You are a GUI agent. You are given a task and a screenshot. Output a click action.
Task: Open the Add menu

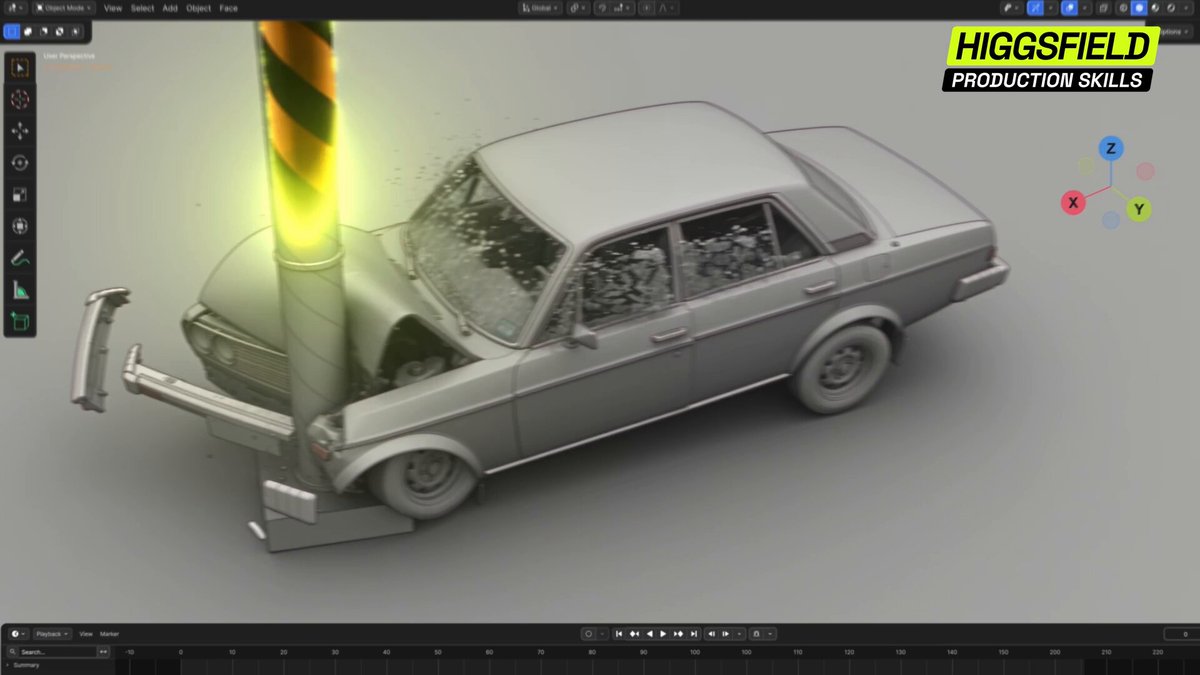[x=170, y=8]
